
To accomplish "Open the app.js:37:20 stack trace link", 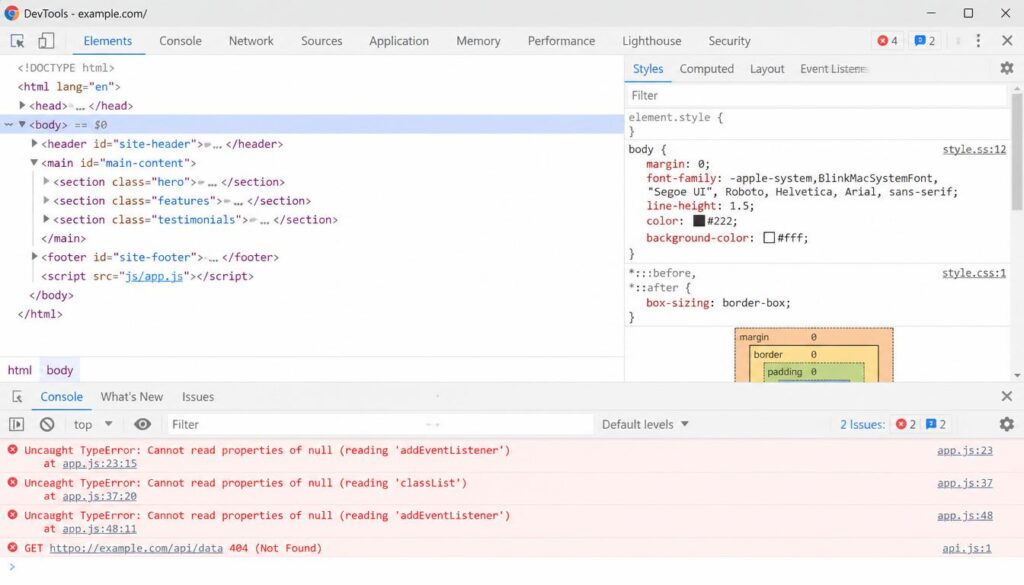I will point(100,496).
